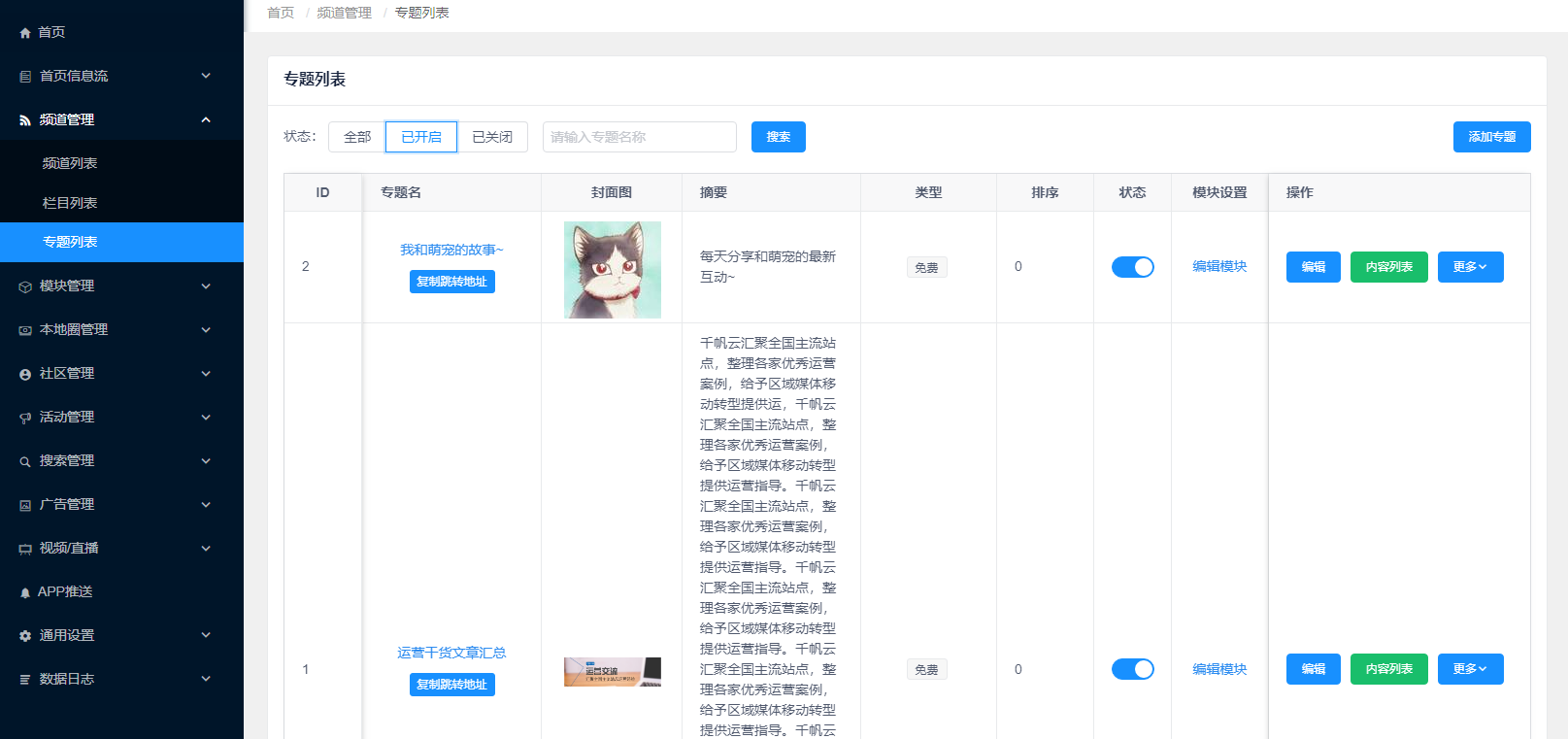
Task: Click the 每天分享和萌宠的最新互动~ summary text
Action: (x=768, y=267)
